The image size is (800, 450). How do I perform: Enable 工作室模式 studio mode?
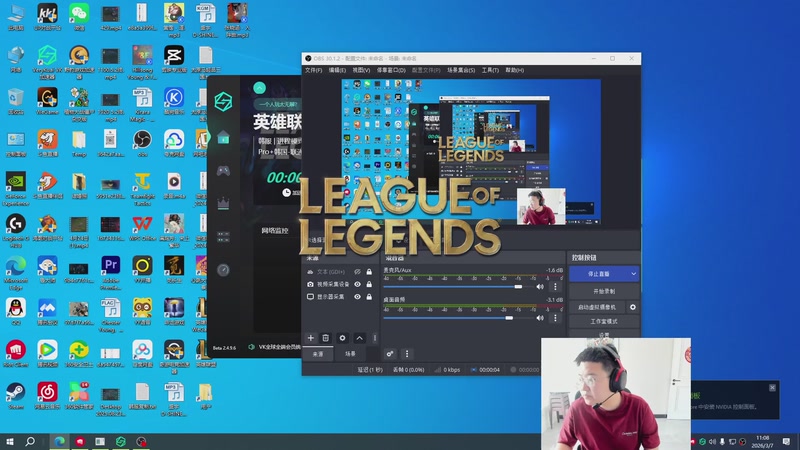(x=604, y=321)
